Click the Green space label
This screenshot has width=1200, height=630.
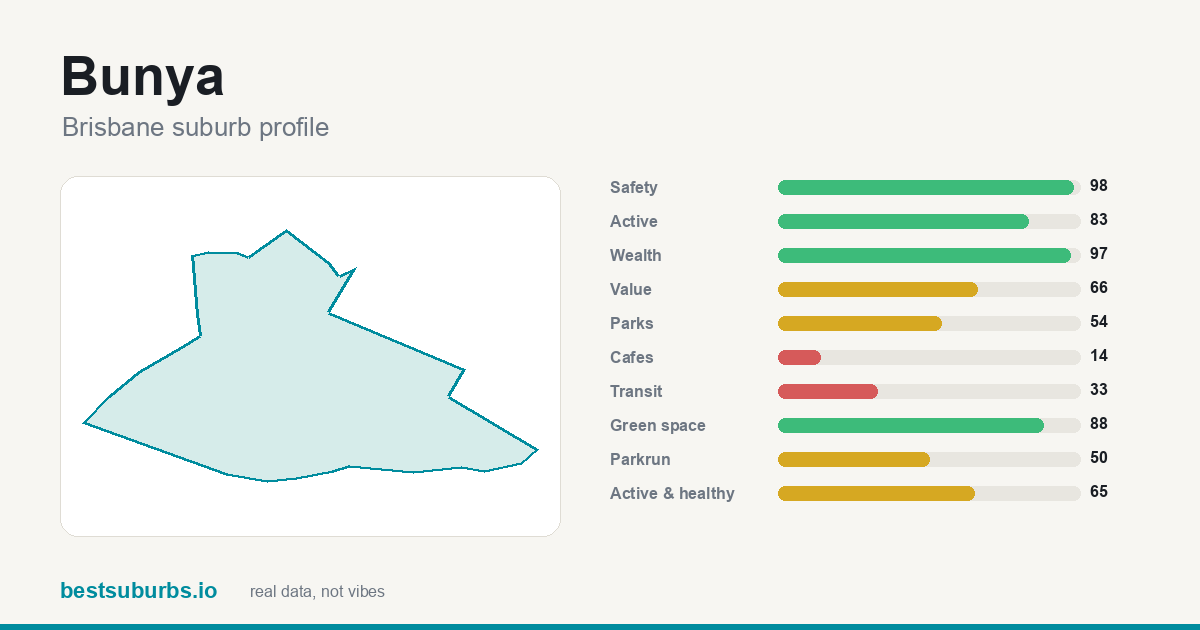coord(658,426)
